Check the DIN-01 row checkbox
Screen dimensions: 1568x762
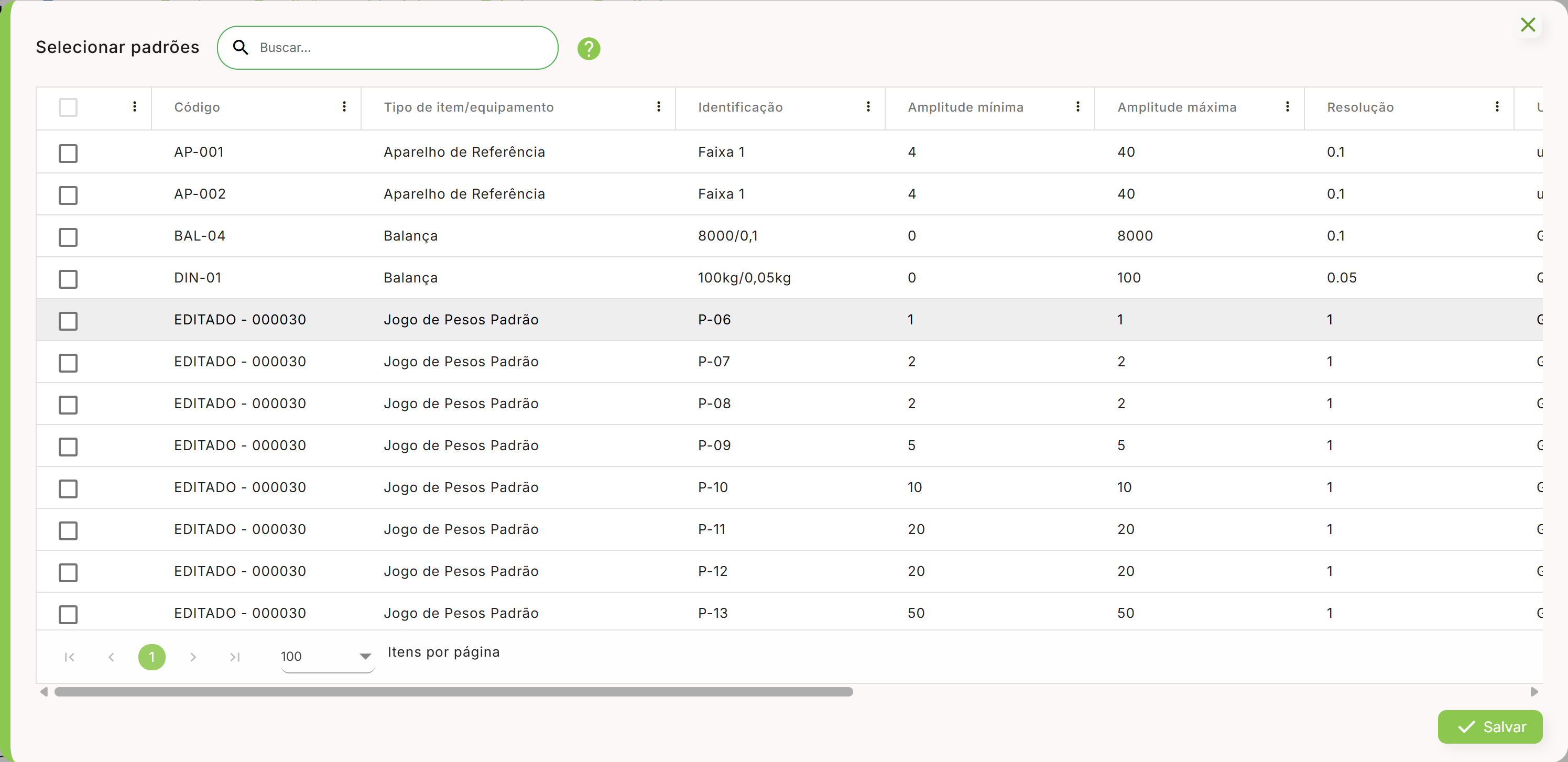coord(68,279)
